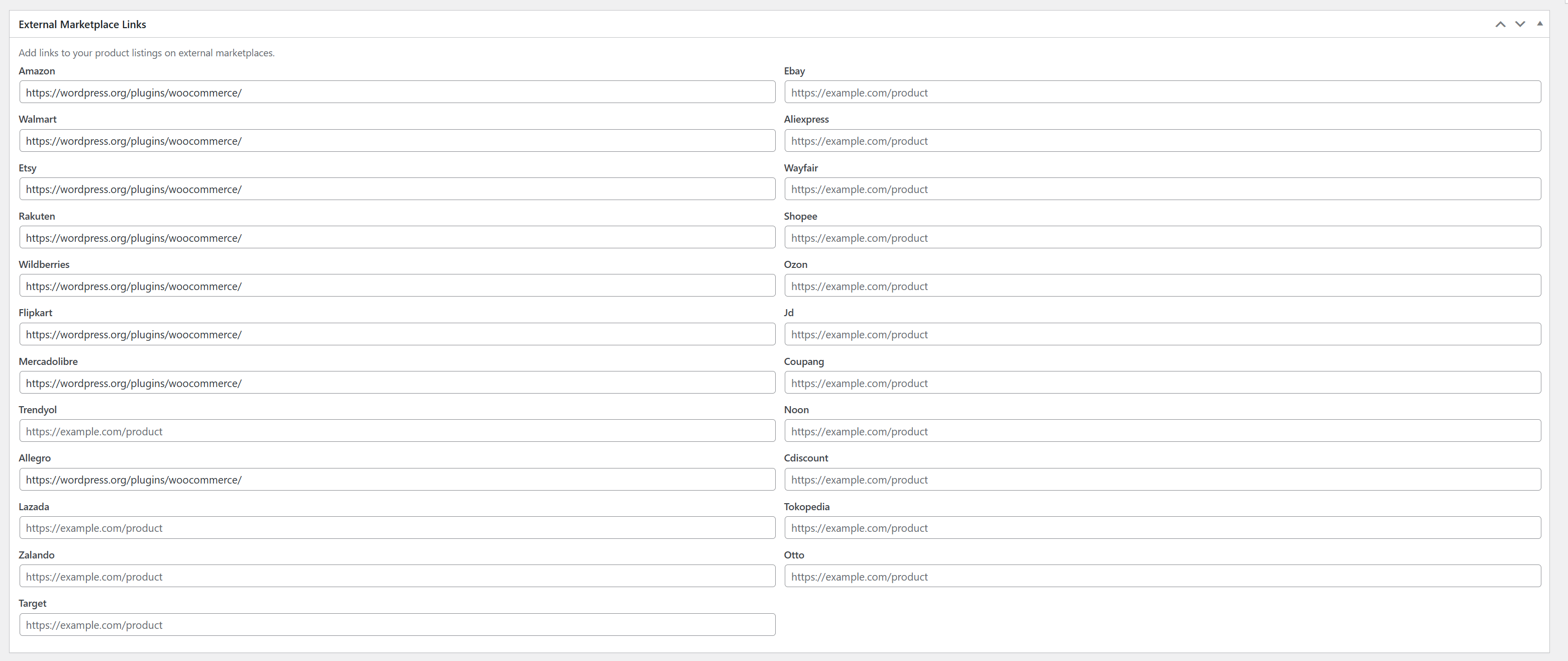The width and height of the screenshot is (1568, 661).
Task: Click the Aliexpress URL box
Action: [x=1163, y=140]
